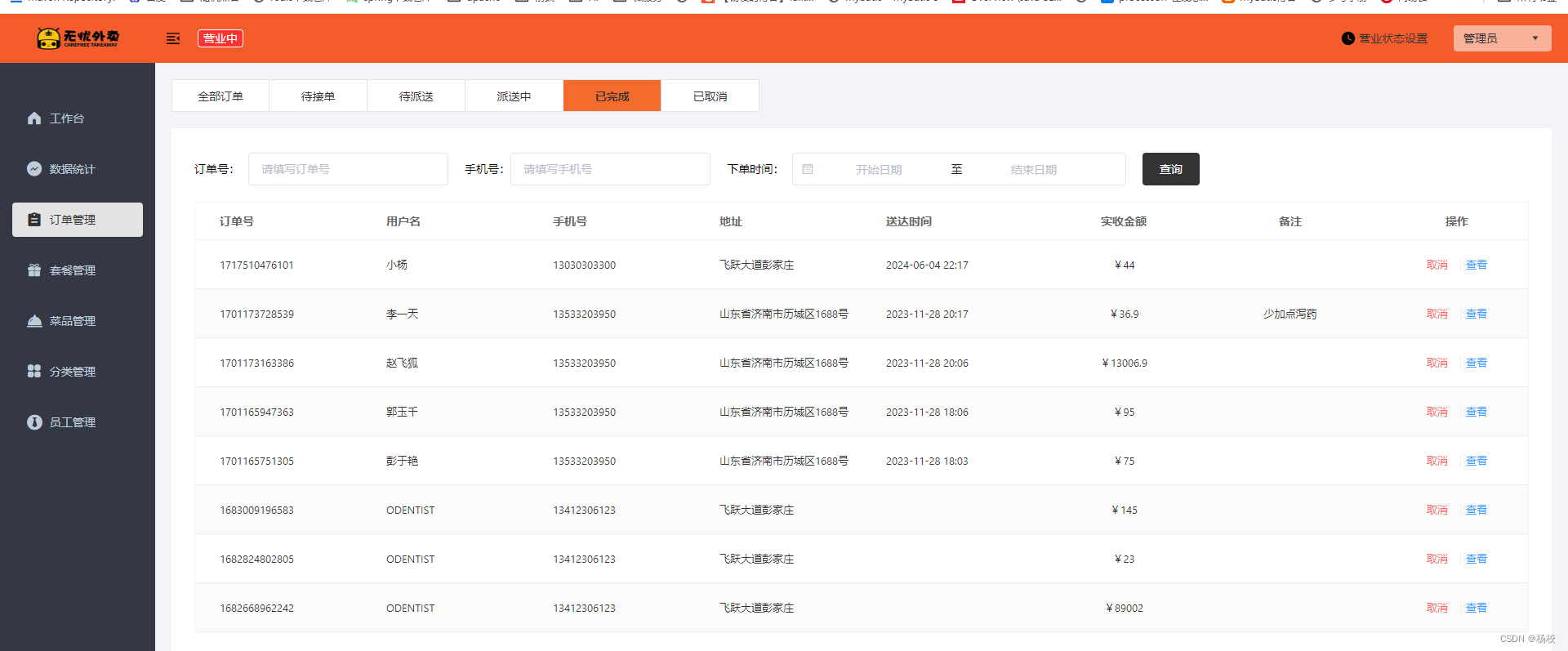1568x651 pixels.
Task: Click the 订单号 column header
Action: click(237, 221)
